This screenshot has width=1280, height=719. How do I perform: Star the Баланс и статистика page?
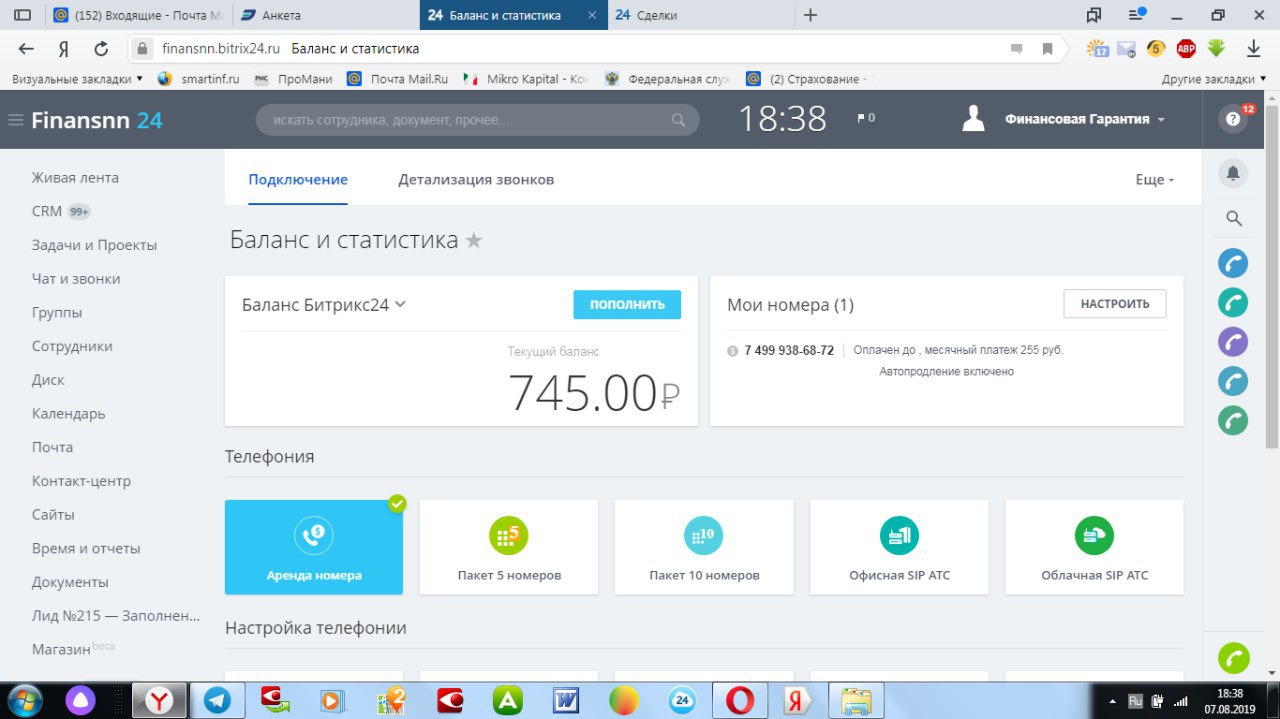point(474,240)
